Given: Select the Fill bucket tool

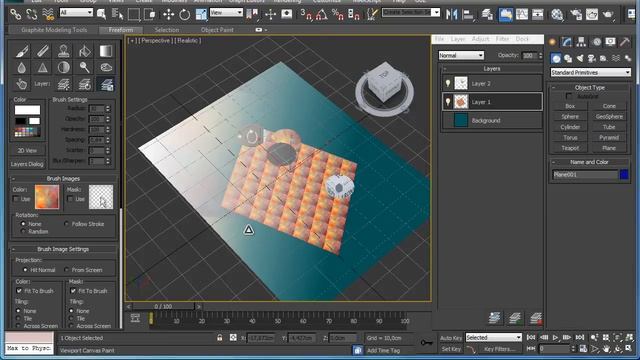Looking at the screenshot, I should point(85,51).
